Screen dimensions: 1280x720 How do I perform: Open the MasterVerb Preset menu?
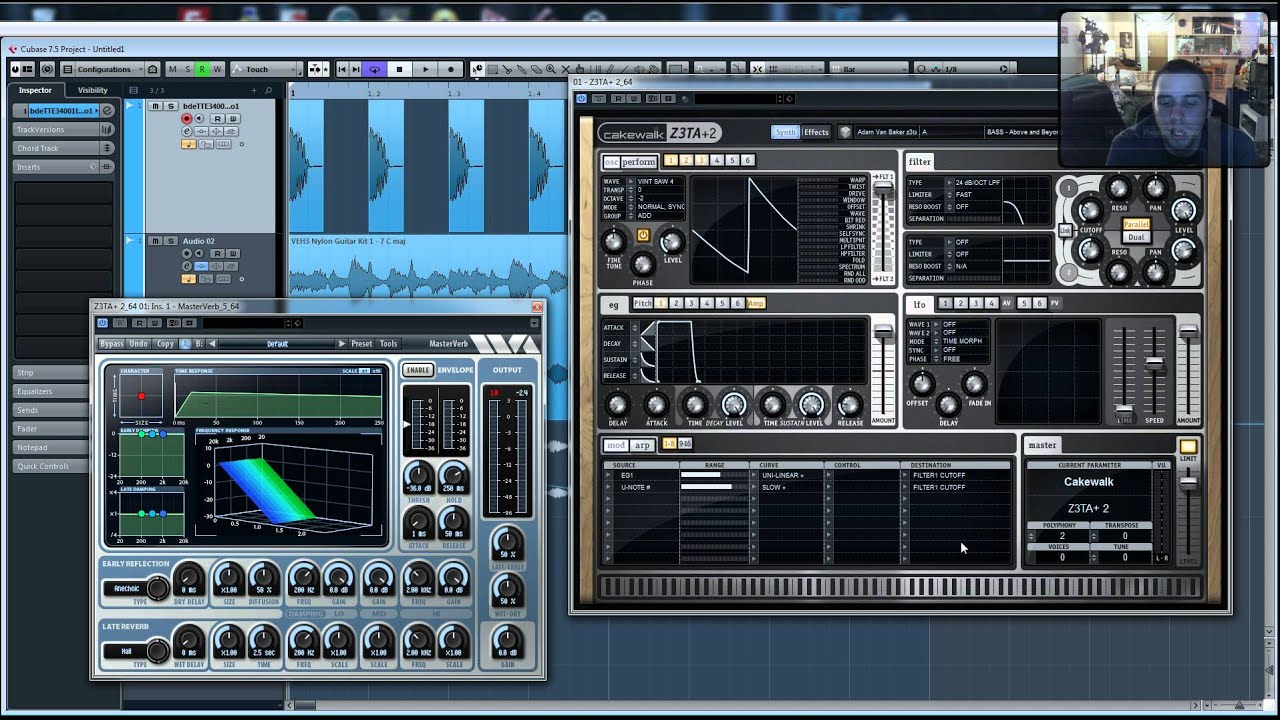click(x=361, y=344)
